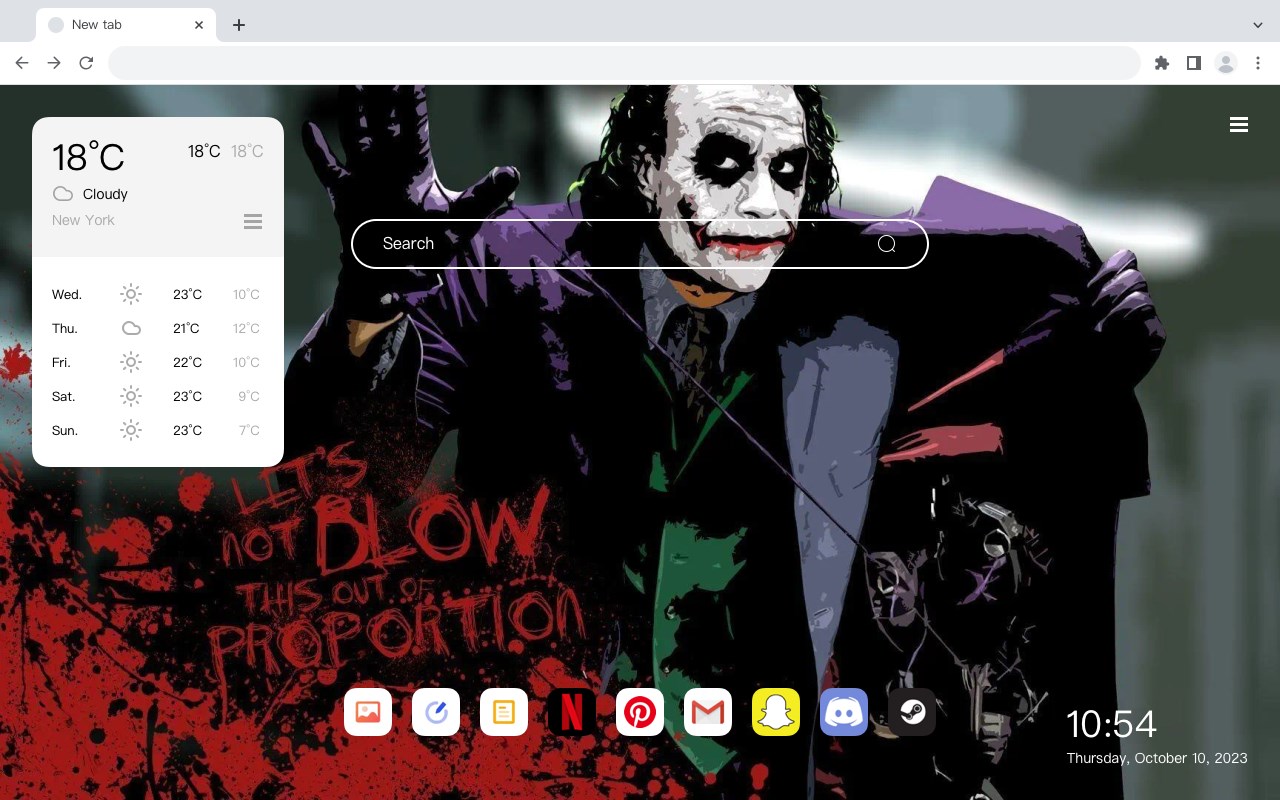This screenshot has width=1280, height=800.
Task: Click the search magnifier icon
Action: (x=887, y=244)
